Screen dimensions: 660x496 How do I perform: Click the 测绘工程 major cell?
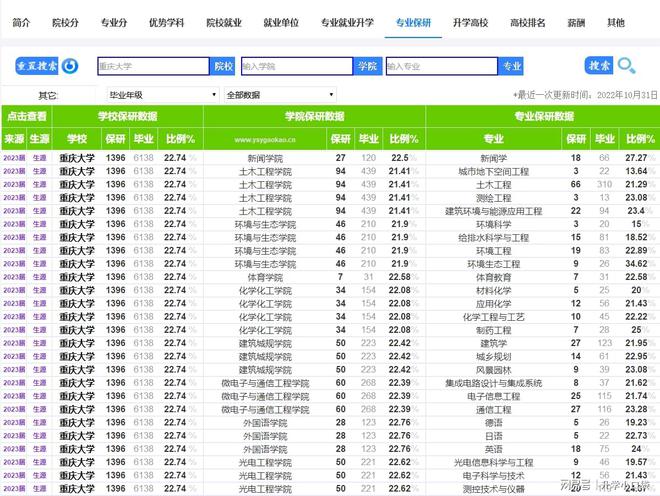493,198
